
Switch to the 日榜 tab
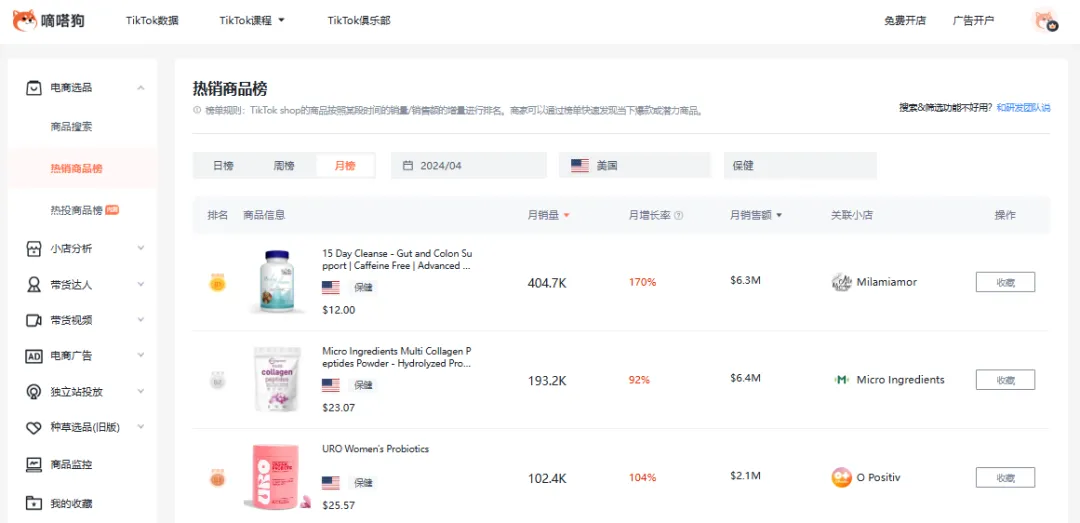click(223, 165)
